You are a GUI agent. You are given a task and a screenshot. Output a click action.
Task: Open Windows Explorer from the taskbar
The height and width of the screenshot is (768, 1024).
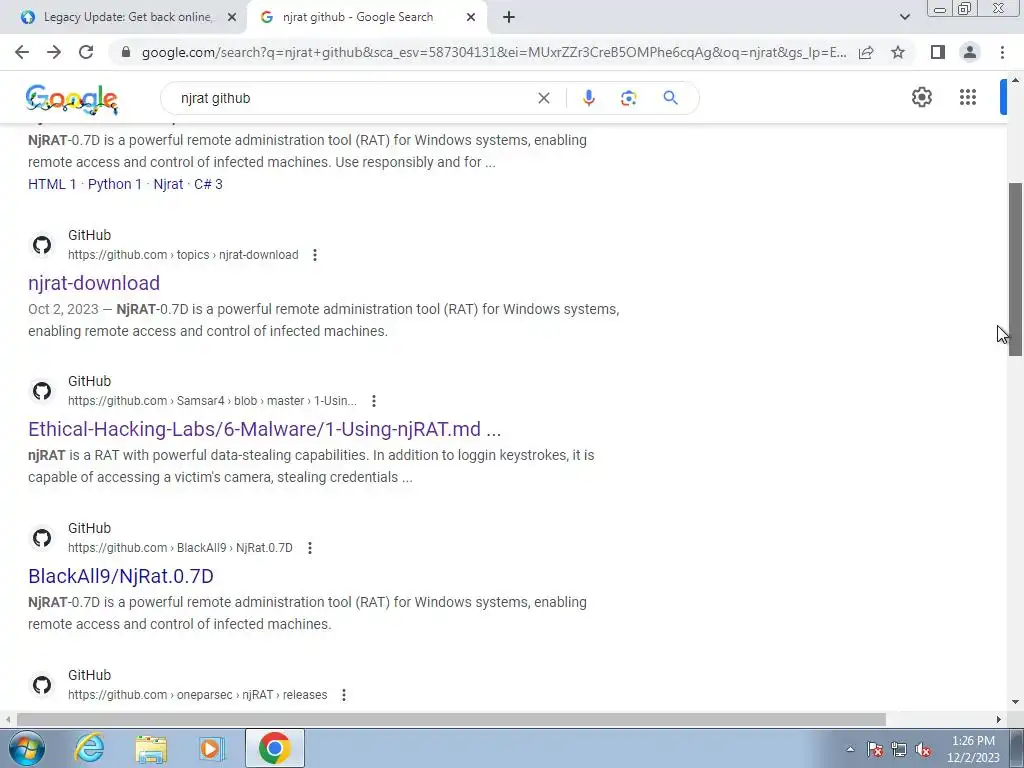point(151,748)
